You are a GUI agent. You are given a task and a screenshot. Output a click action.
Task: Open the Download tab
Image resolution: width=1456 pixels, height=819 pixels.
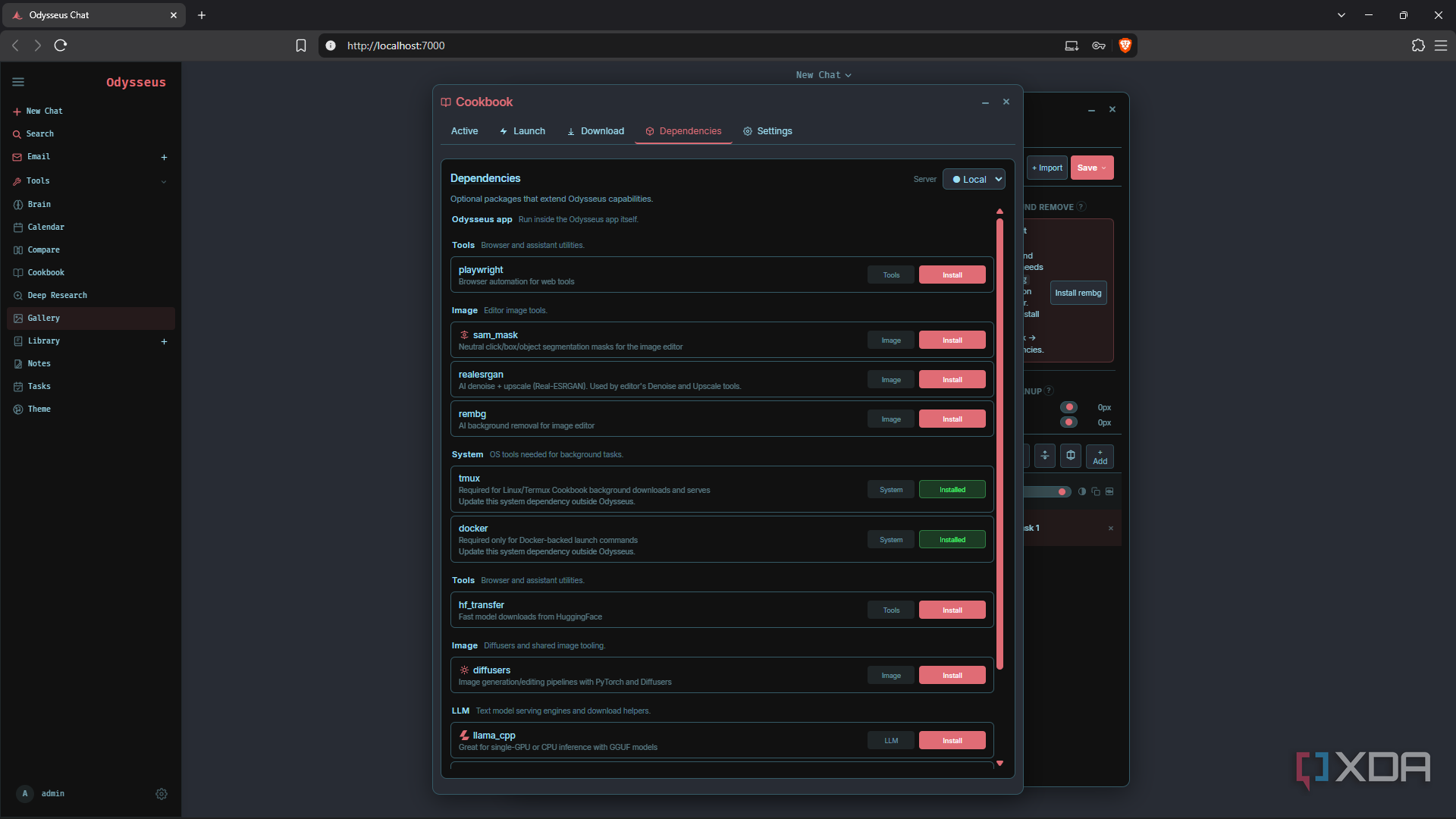pos(595,131)
